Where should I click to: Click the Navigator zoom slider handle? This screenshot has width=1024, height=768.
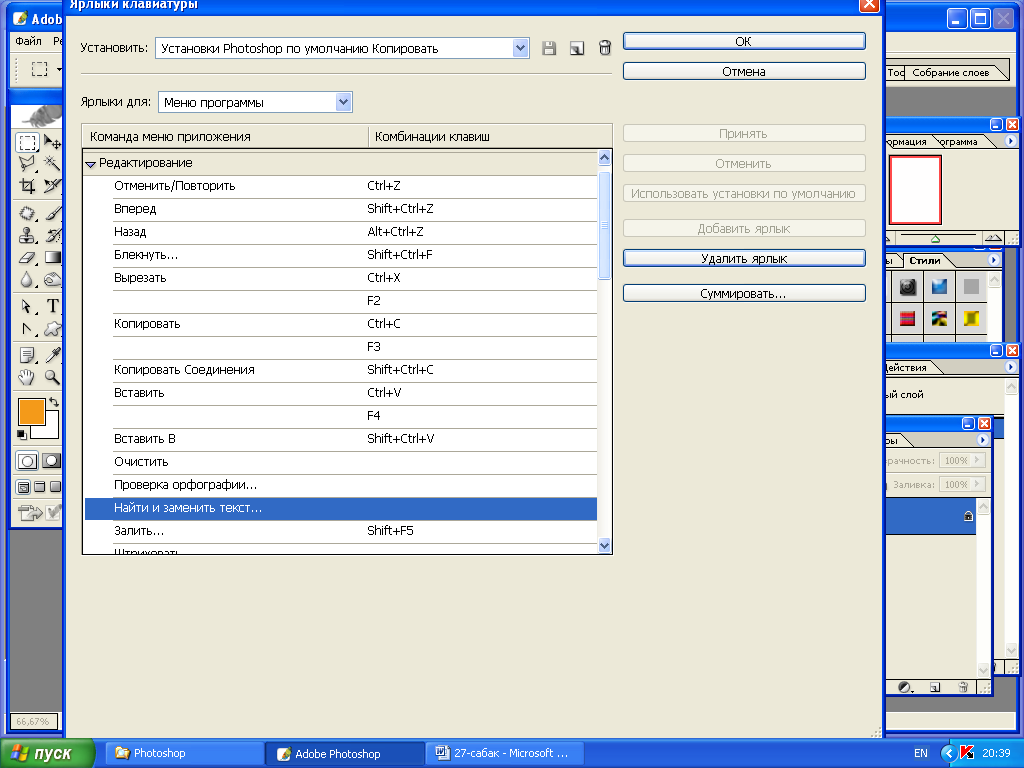935,239
